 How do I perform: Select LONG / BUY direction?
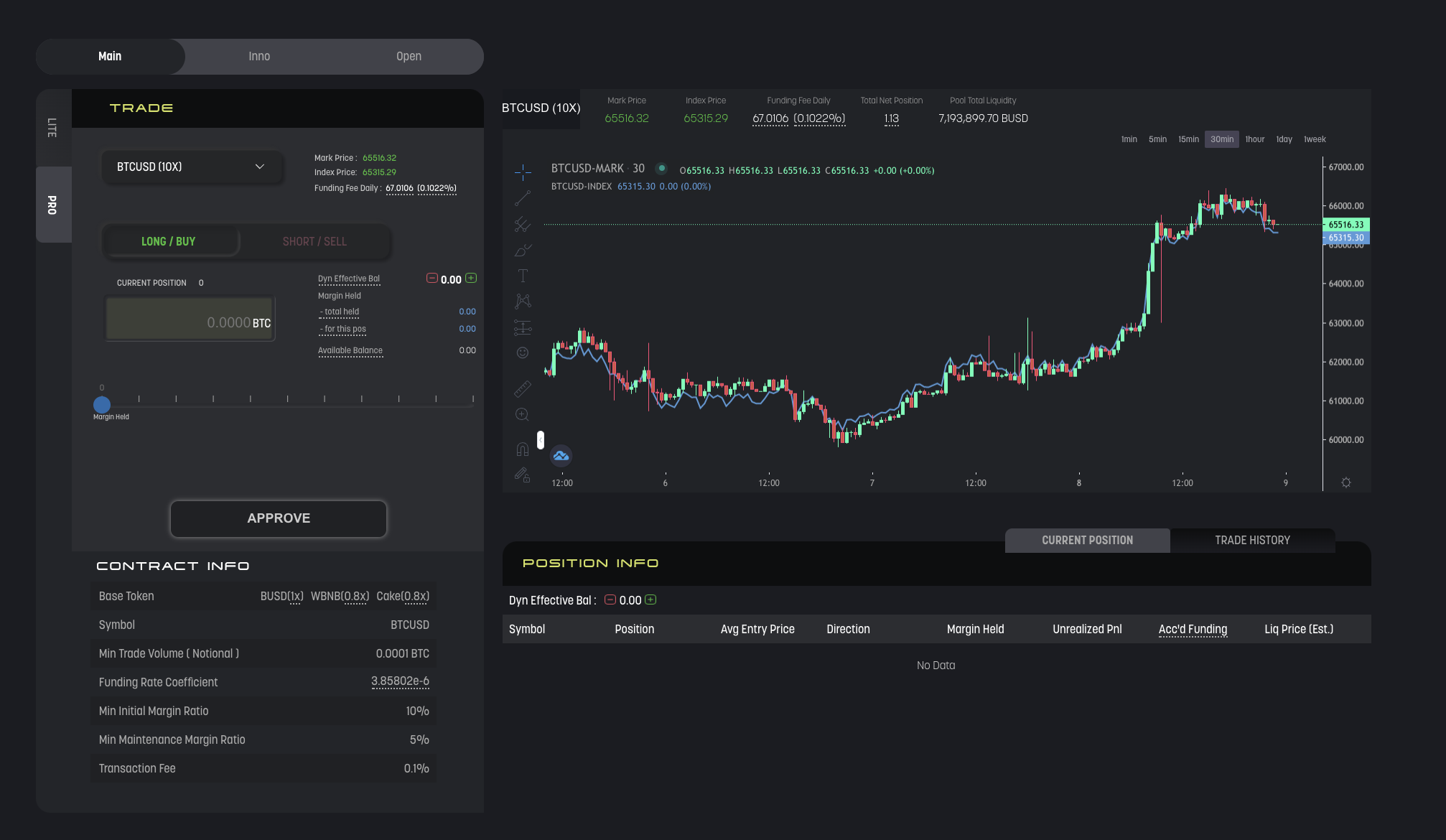(169, 241)
